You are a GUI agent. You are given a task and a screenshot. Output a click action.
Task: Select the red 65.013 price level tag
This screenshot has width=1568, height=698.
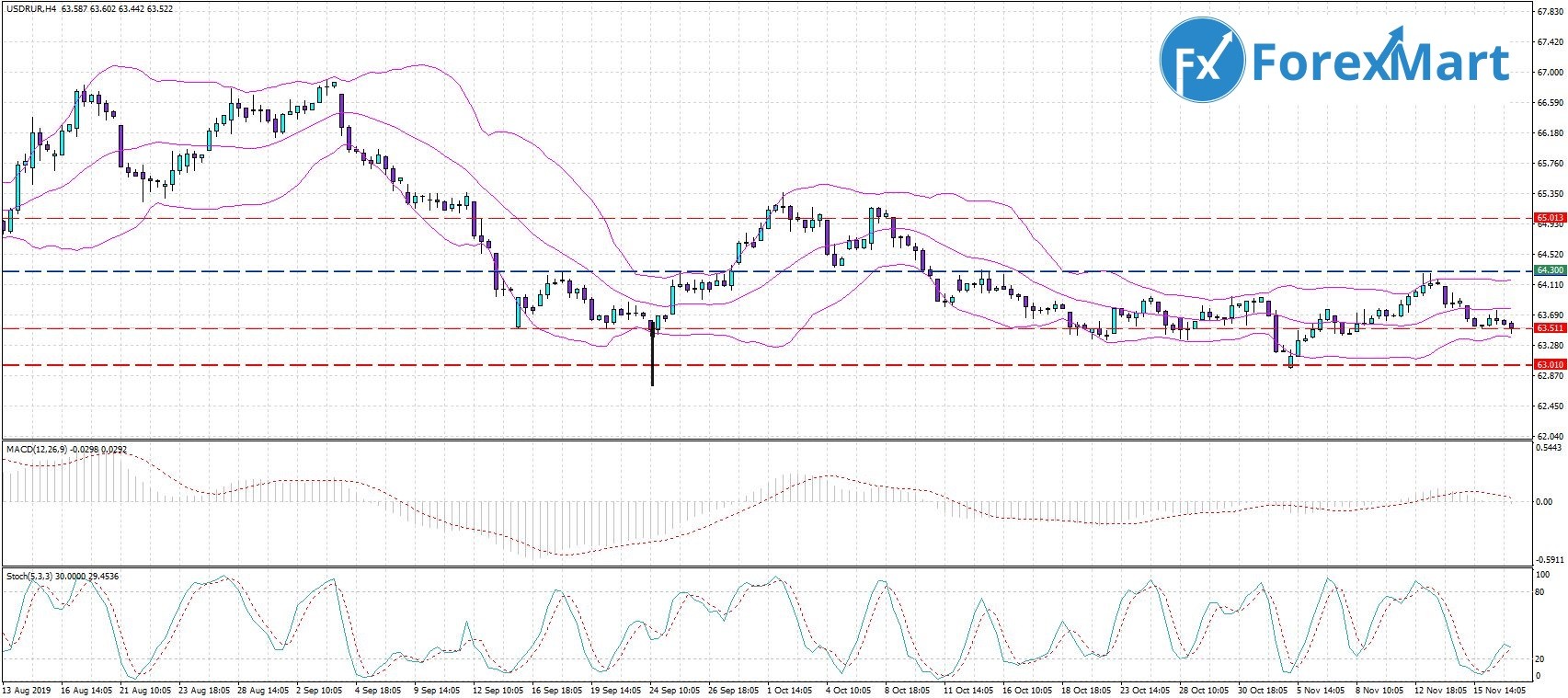1550,219
